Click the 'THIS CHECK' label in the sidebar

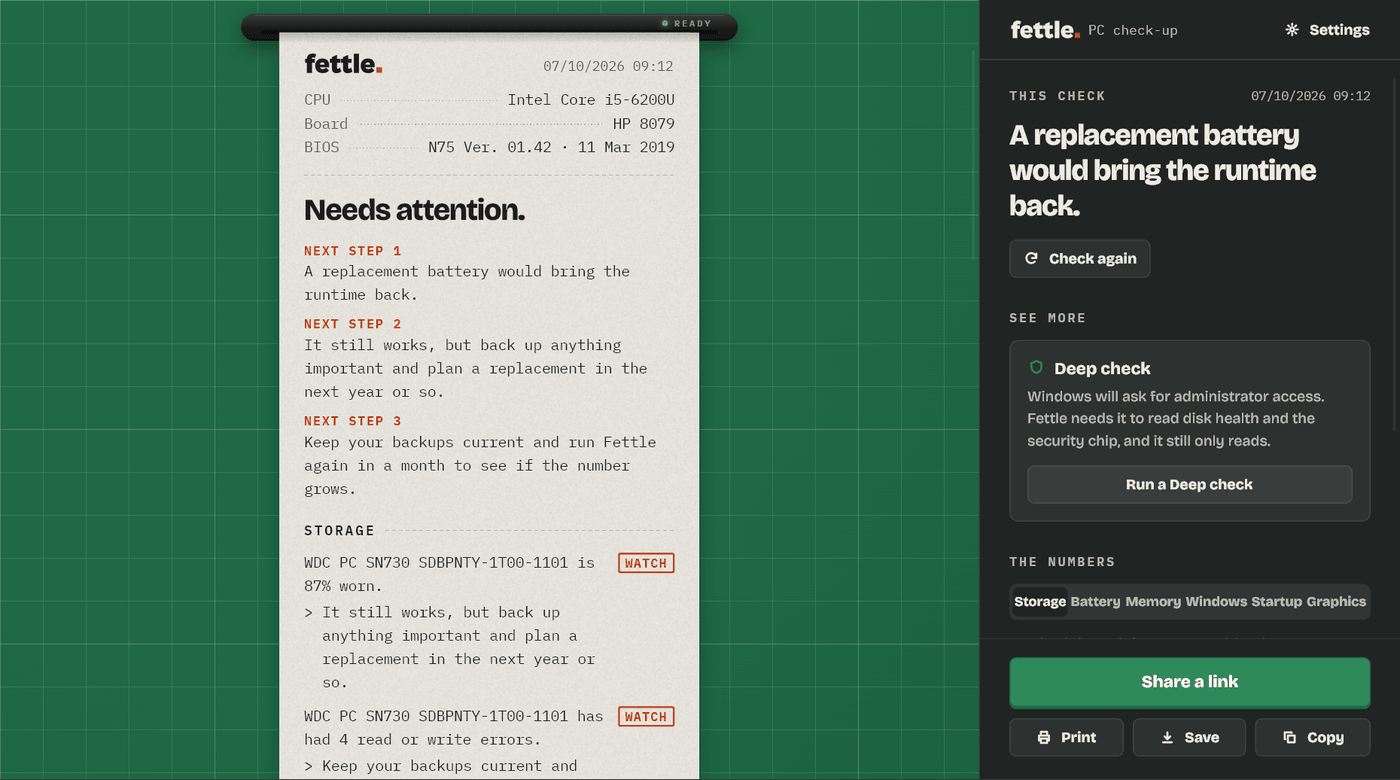(x=1058, y=96)
